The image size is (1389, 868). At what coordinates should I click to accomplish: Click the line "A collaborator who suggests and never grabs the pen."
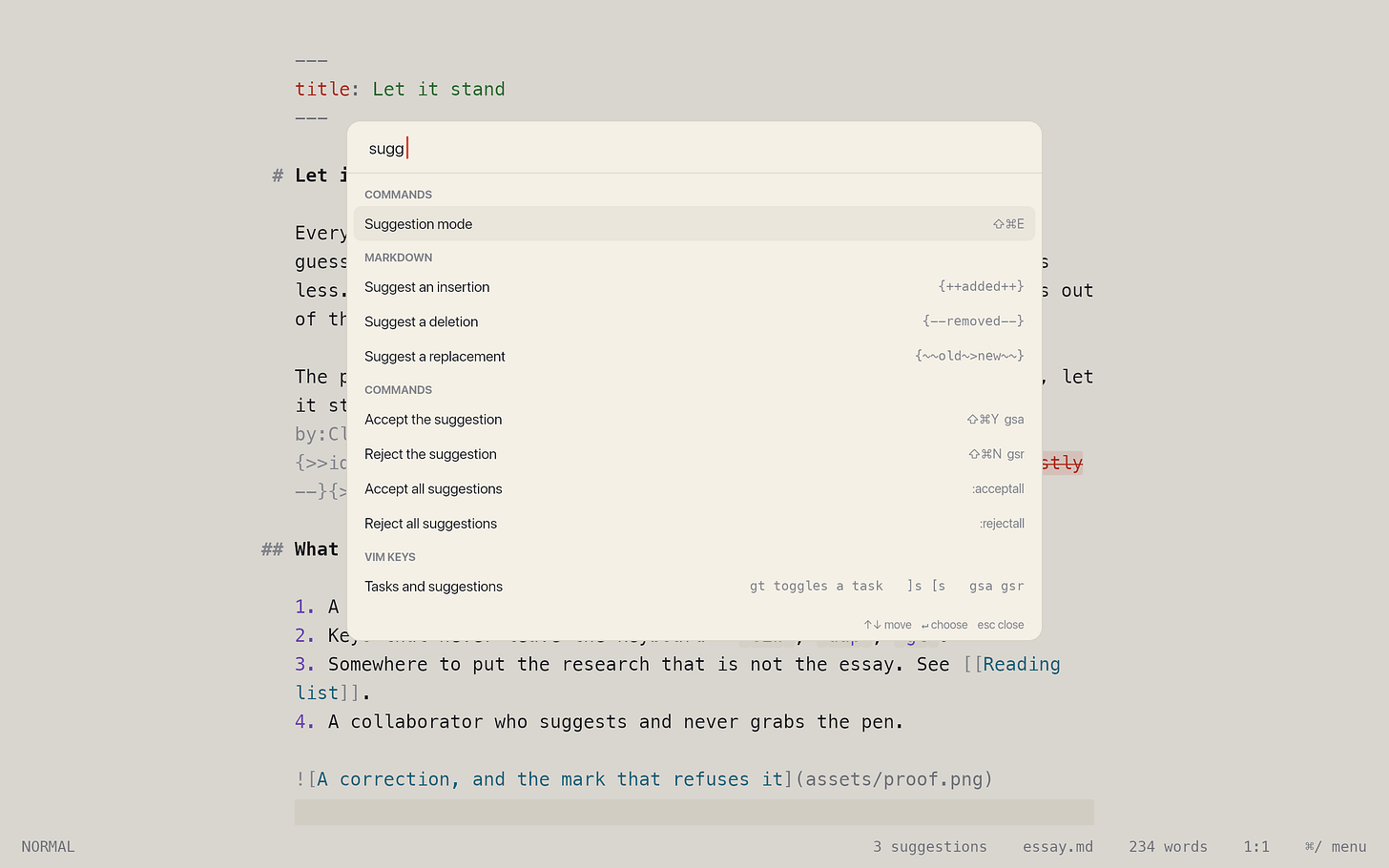(616, 722)
